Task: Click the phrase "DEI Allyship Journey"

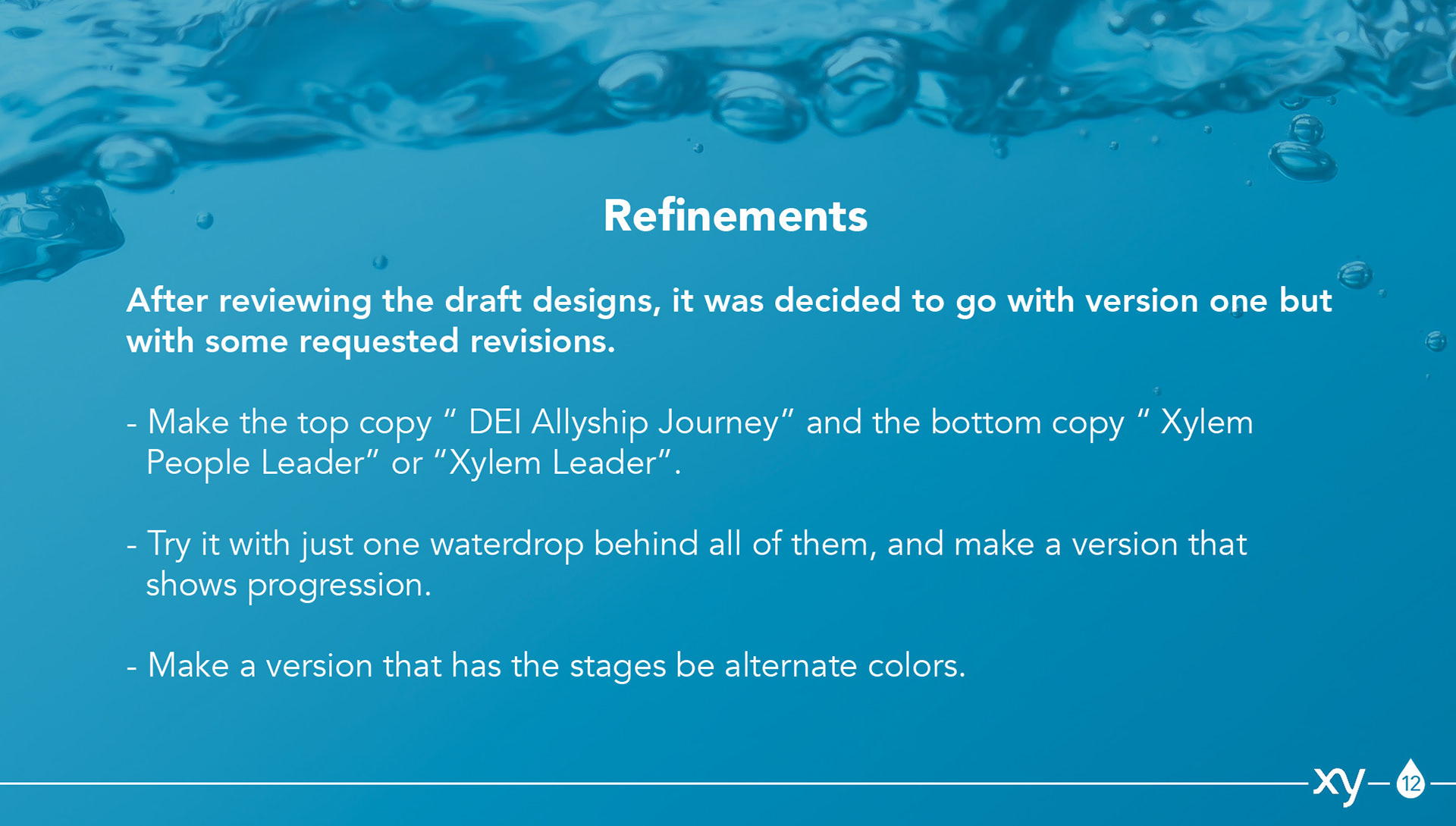Action: click(623, 422)
